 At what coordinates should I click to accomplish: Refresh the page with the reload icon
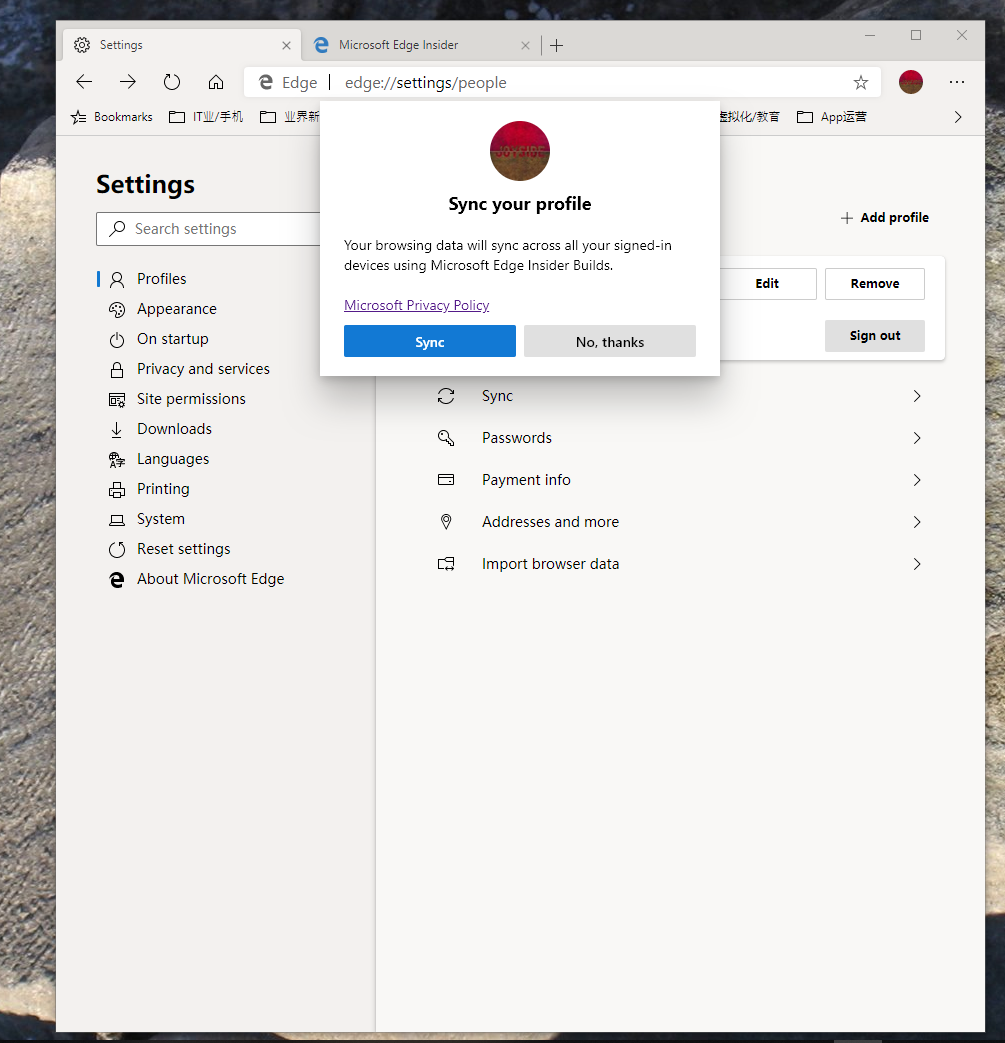click(171, 82)
